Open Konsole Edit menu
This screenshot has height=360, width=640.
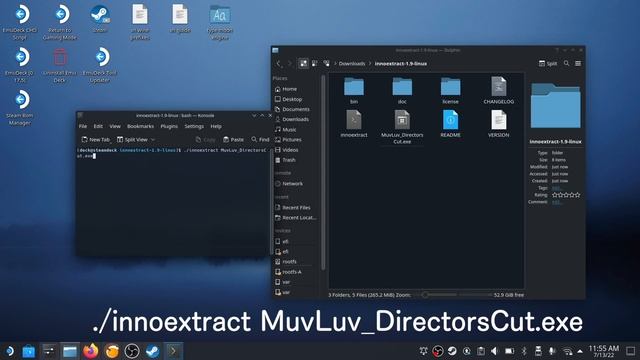point(98,127)
